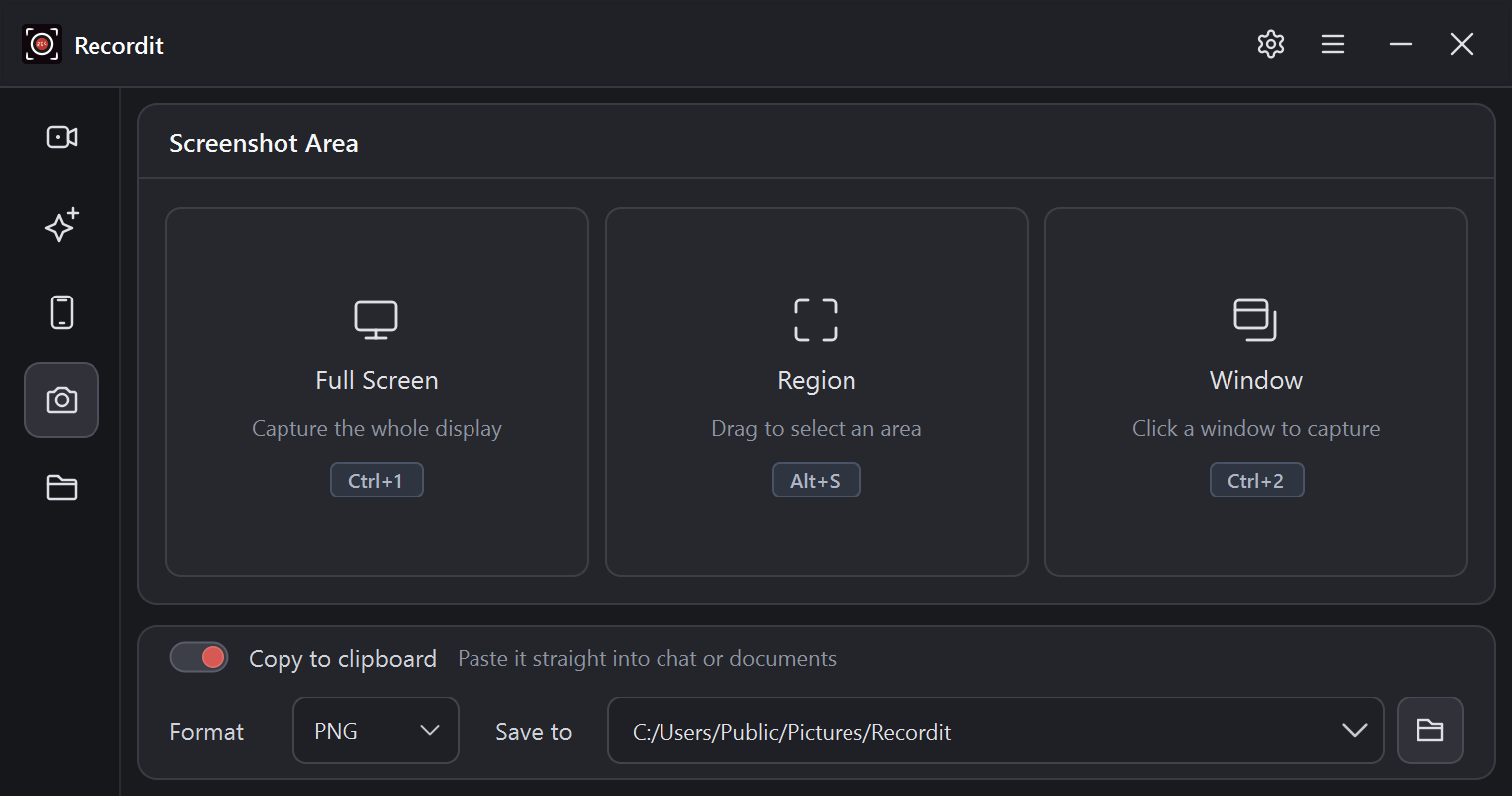Expand the Save to path dropdown
Screen dimensions: 1512x796
point(996,730)
